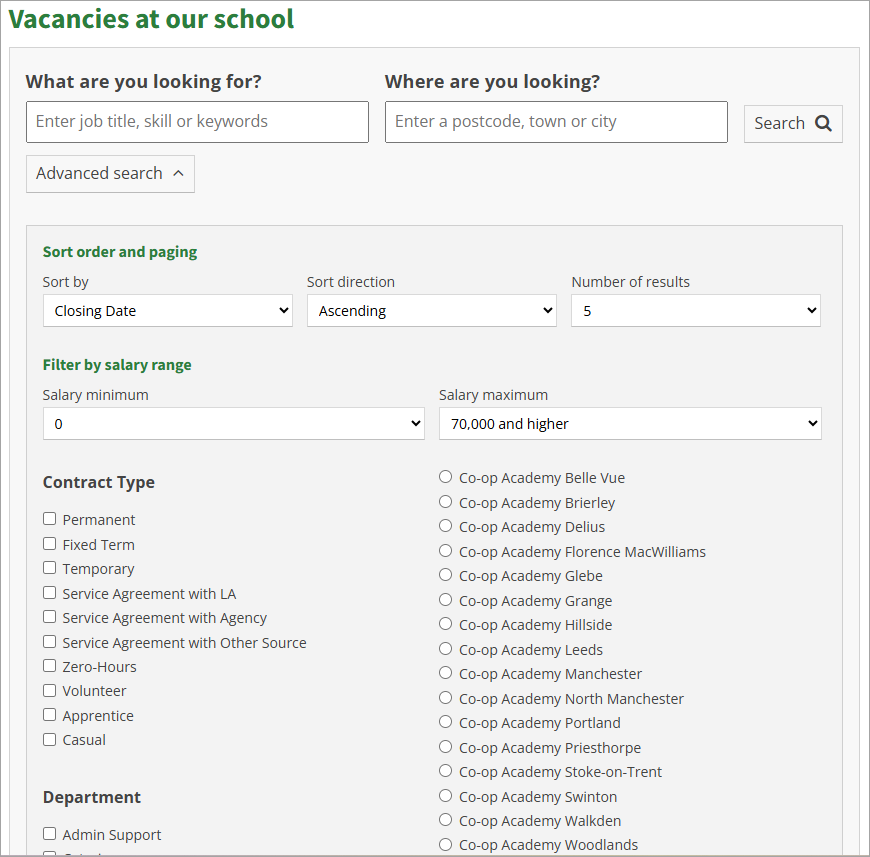Collapse the Advanced search panel

pos(110,173)
